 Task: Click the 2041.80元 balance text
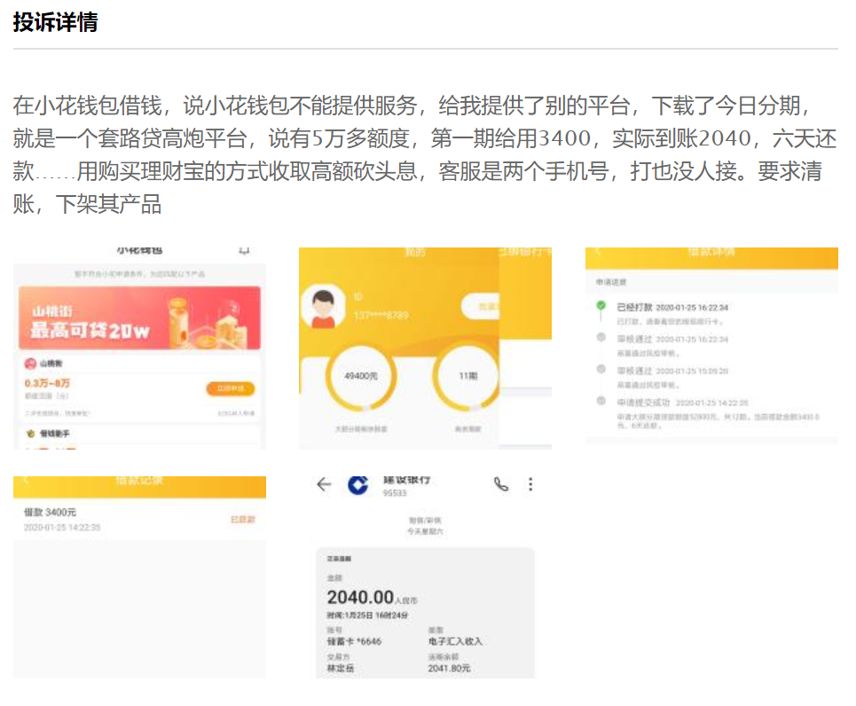click(449, 668)
